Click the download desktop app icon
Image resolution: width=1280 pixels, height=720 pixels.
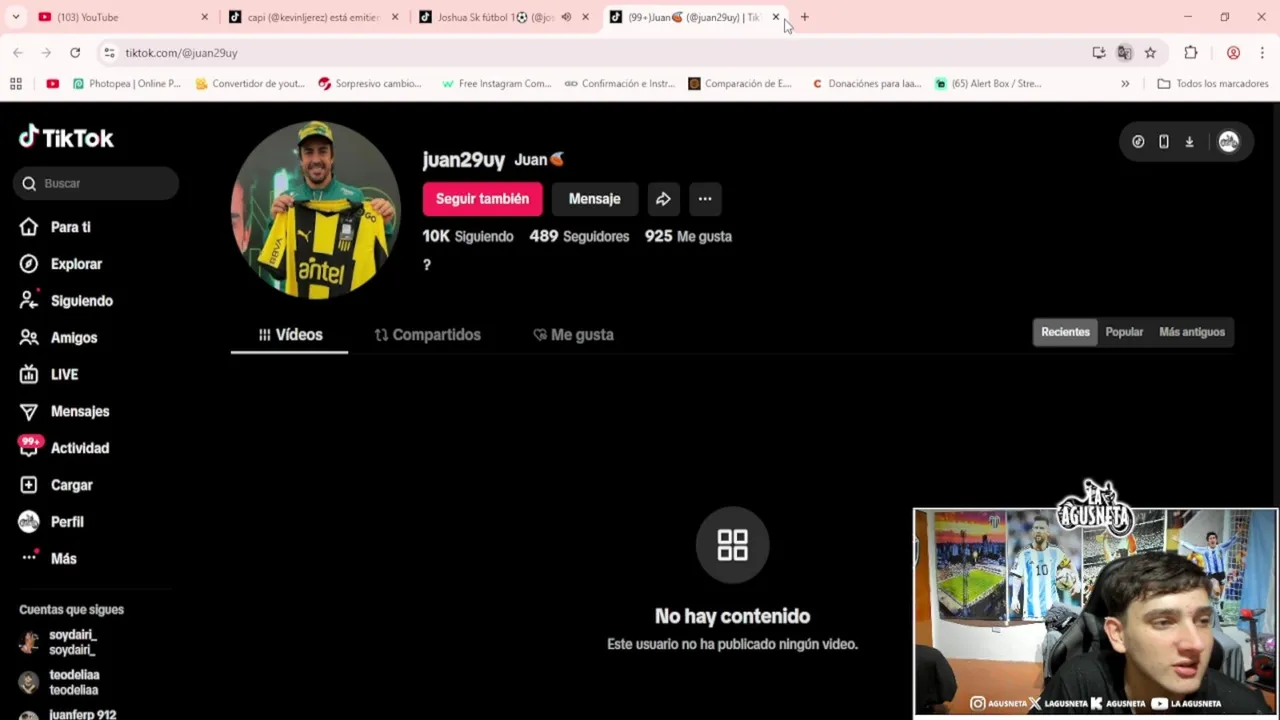(x=1189, y=142)
